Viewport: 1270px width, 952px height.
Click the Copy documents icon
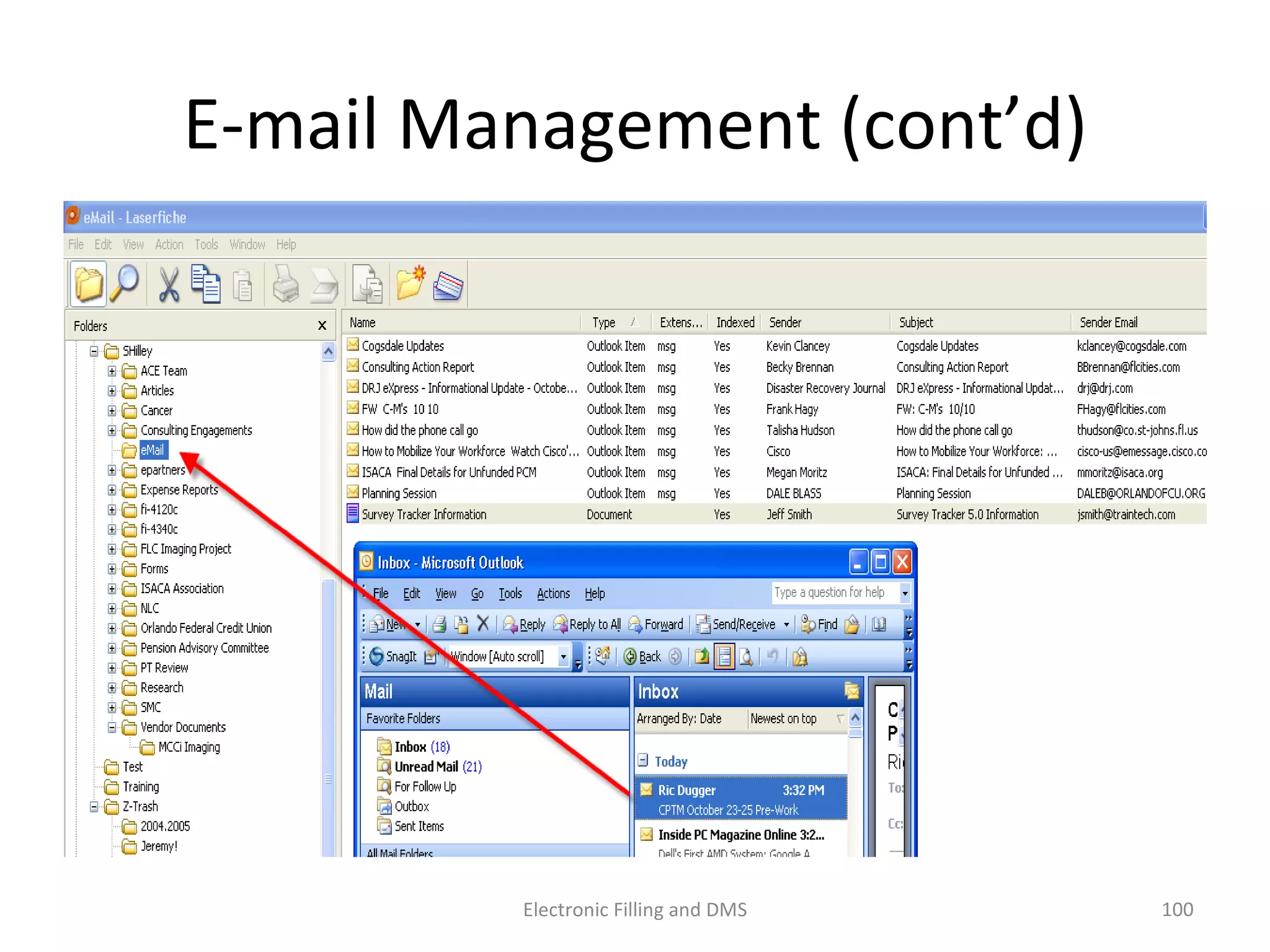pyautogui.click(x=206, y=284)
